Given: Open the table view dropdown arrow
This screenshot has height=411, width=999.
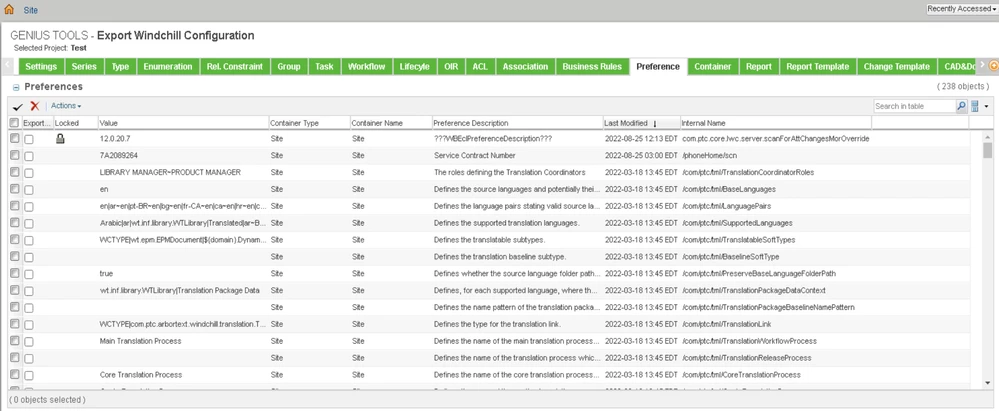Looking at the screenshot, I should point(986,106).
